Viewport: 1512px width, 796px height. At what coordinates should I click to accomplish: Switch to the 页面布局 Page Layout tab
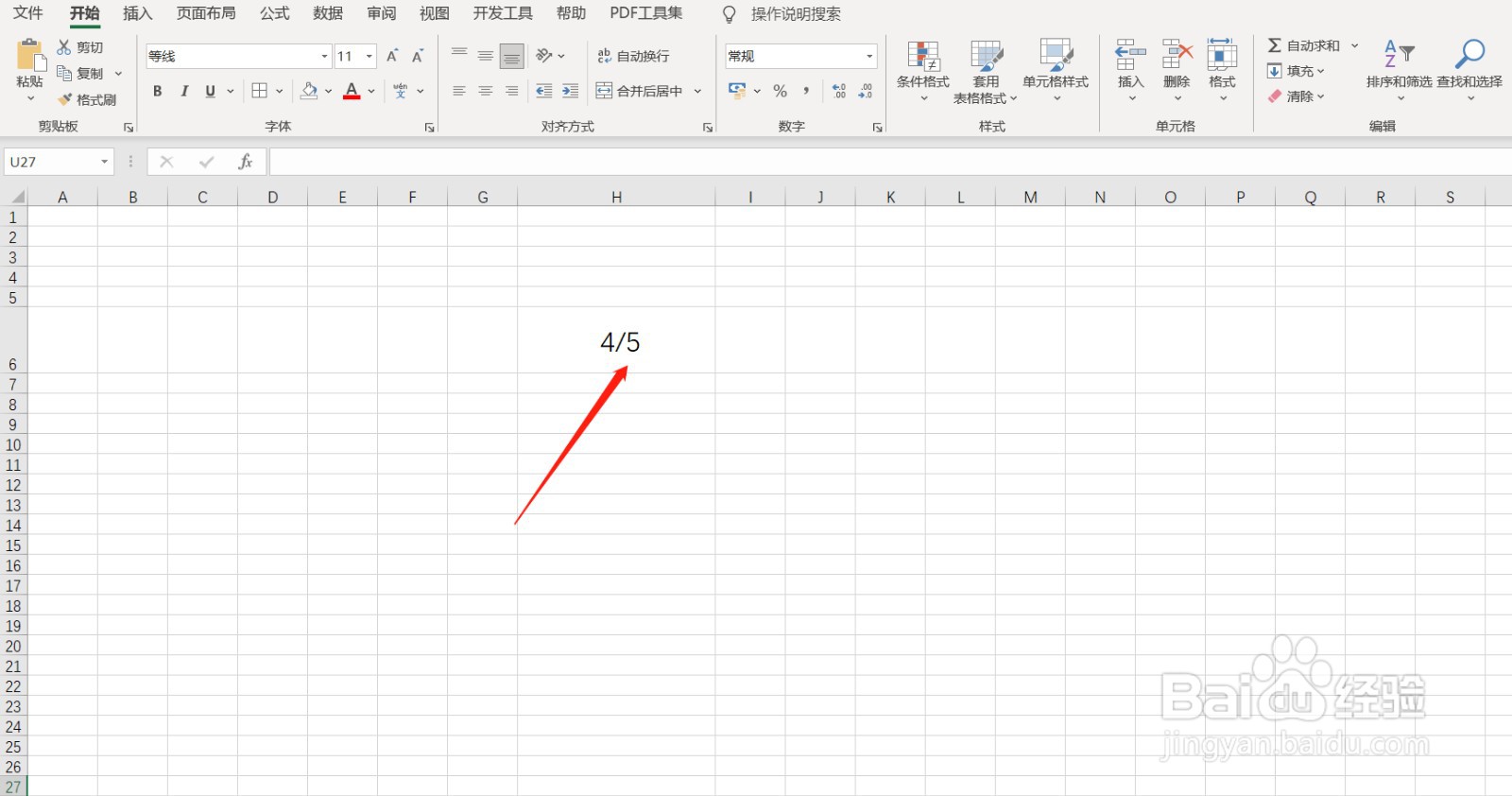(x=206, y=13)
